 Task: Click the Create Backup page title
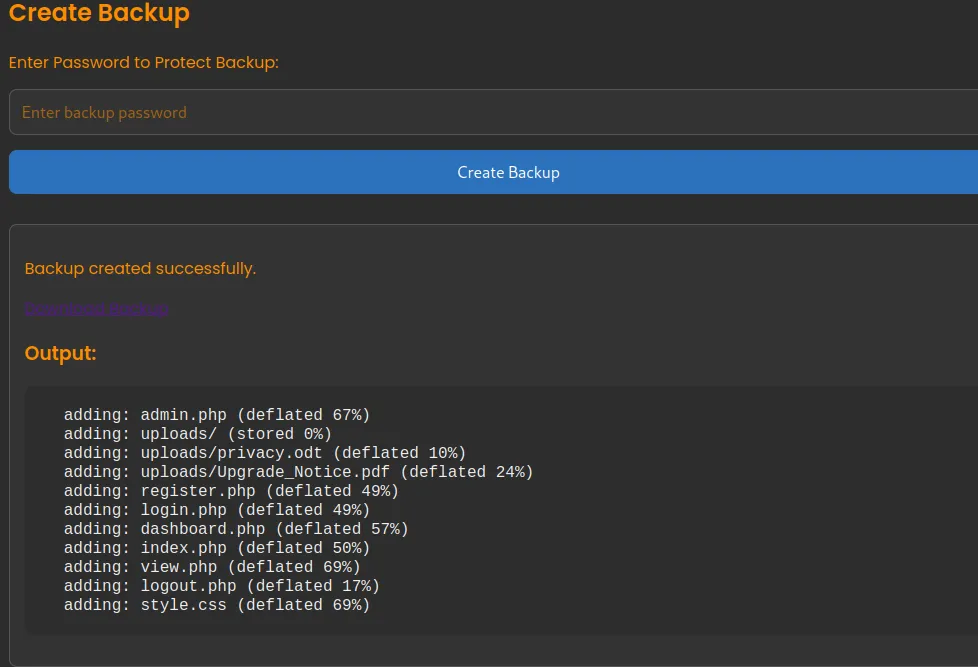point(99,12)
